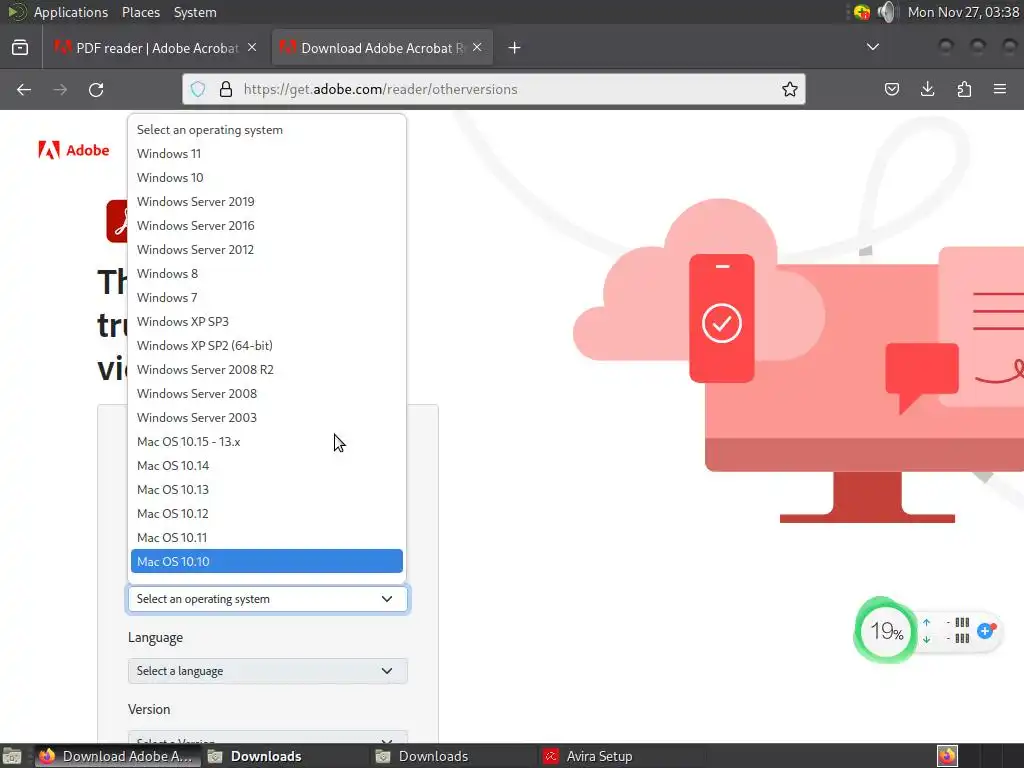Select highlighted Mac OS 10.10 option
1024x768 pixels.
(x=266, y=562)
